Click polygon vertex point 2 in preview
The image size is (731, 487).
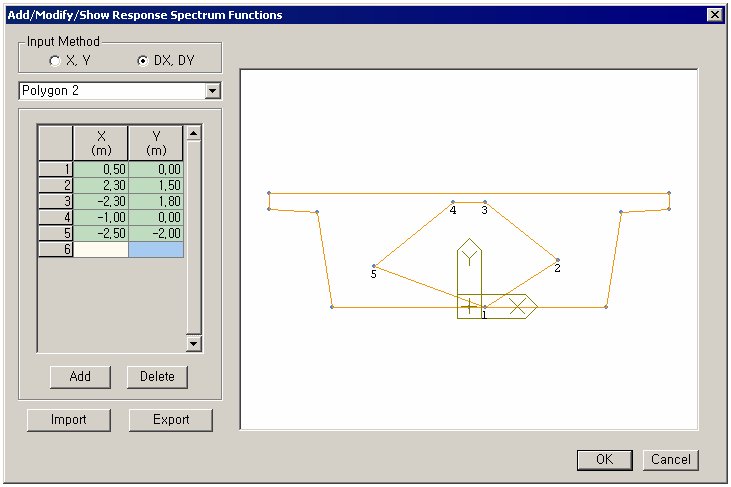pos(557,261)
